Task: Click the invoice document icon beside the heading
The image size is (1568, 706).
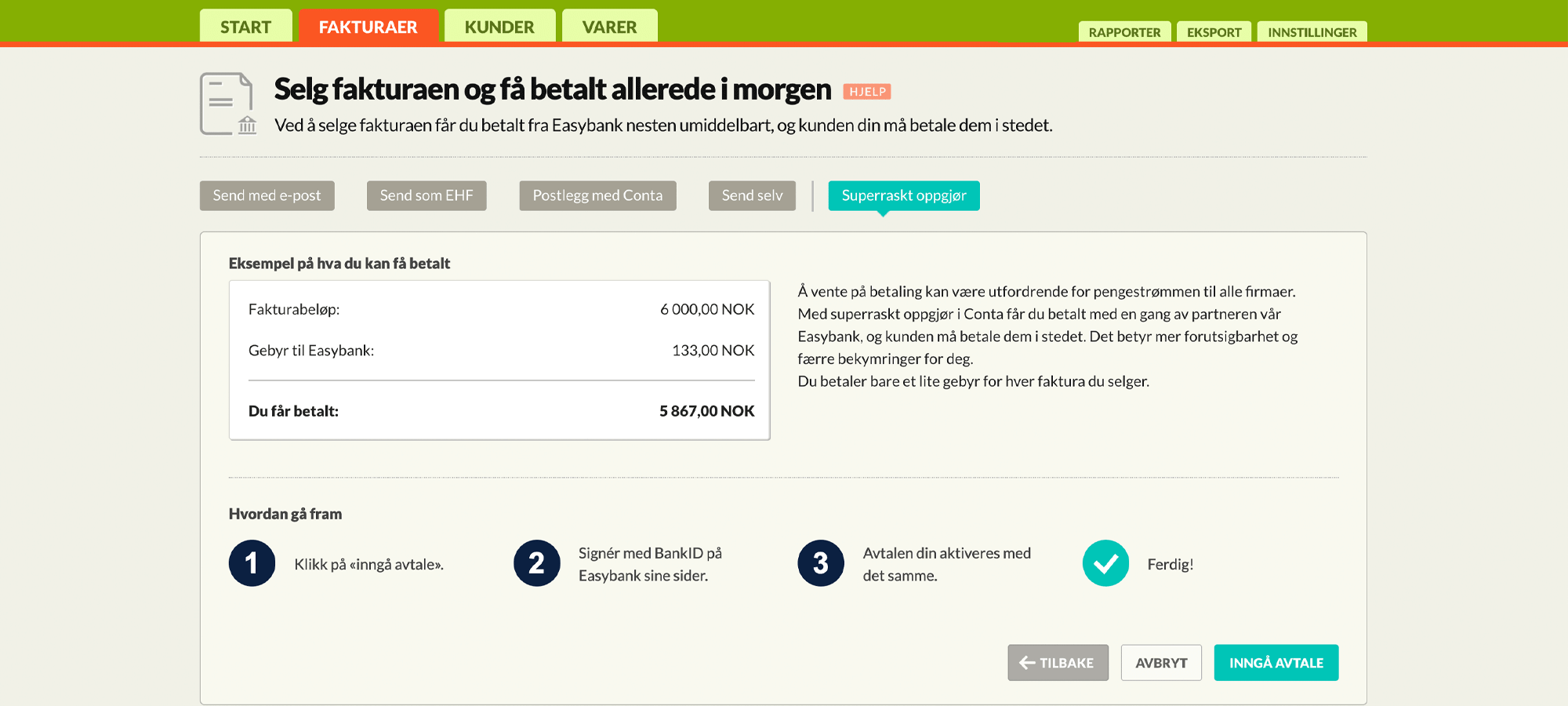Action: point(227,104)
